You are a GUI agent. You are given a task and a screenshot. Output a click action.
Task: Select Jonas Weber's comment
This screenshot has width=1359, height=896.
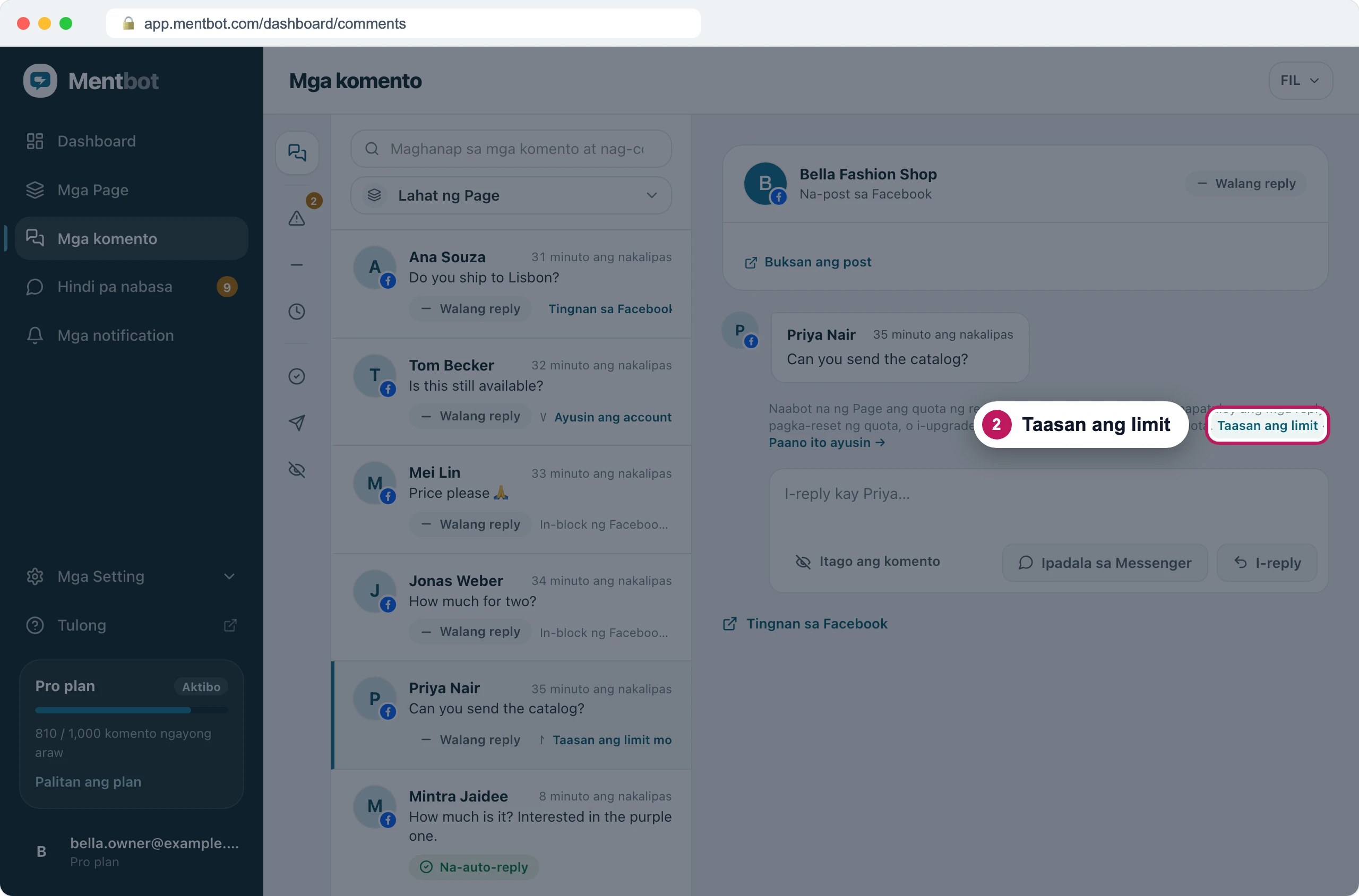511,607
